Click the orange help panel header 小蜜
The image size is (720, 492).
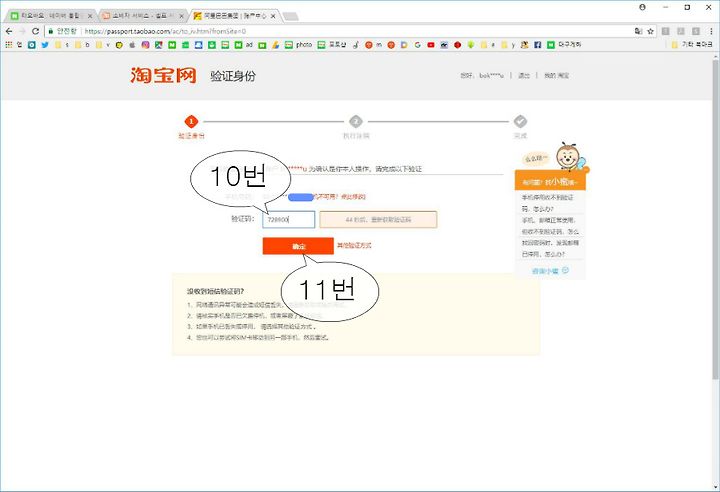pyautogui.click(x=550, y=181)
